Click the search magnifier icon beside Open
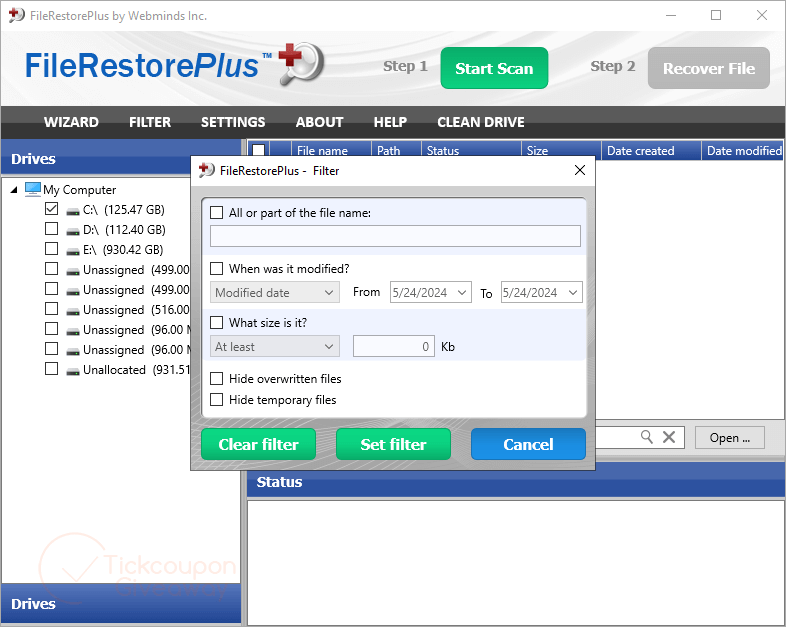 (647, 437)
